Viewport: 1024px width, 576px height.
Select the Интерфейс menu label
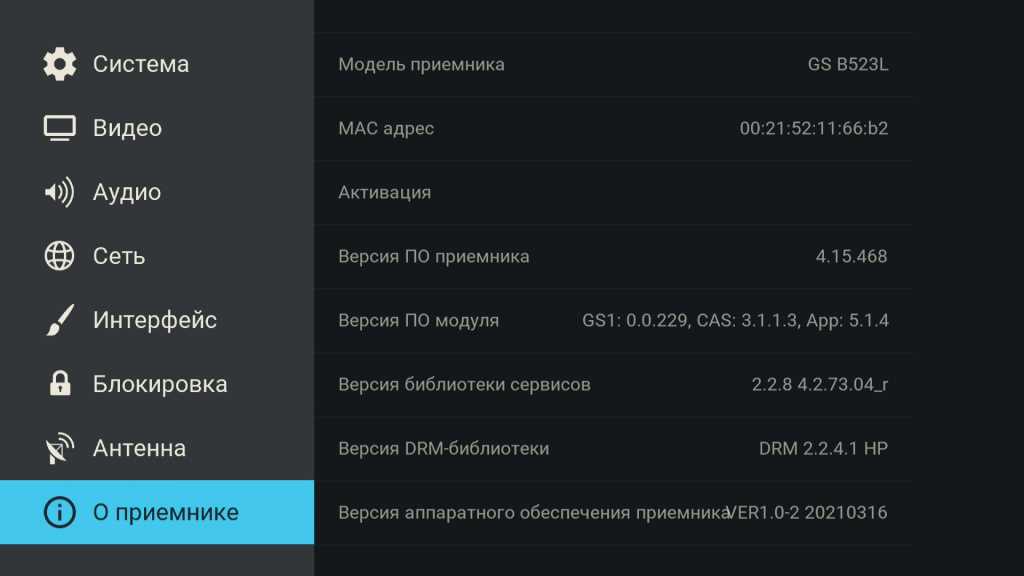[155, 320]
